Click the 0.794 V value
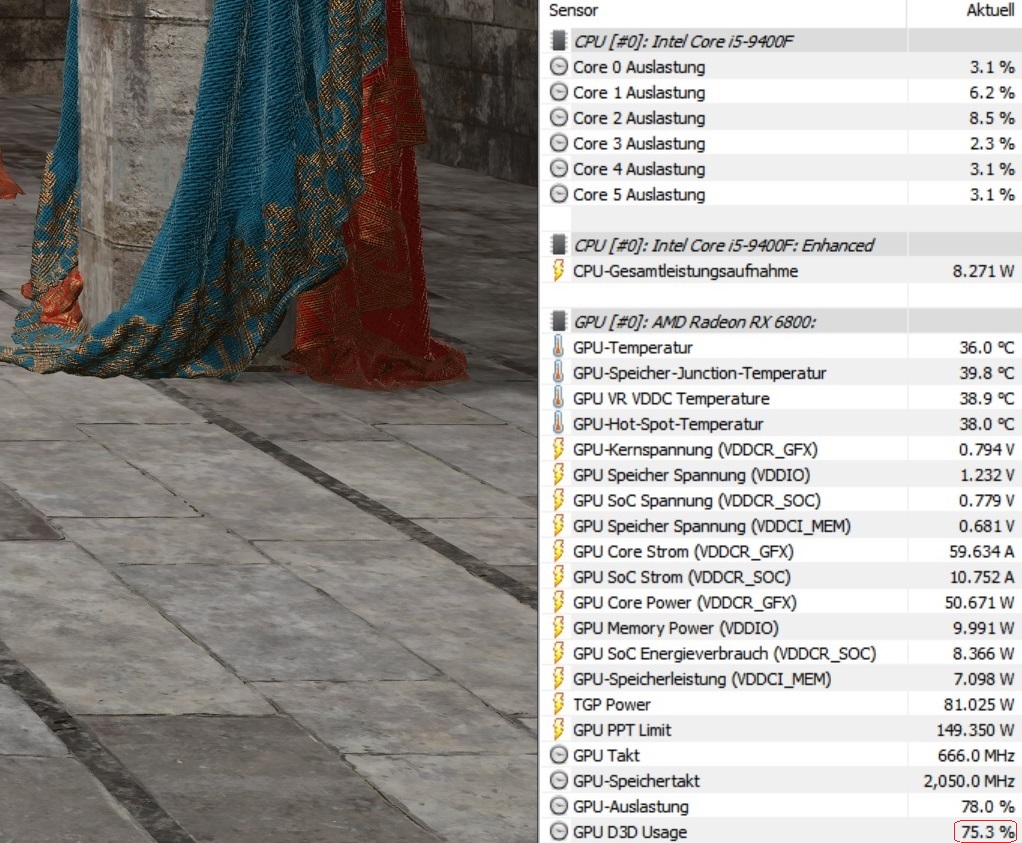Screen dimensions: 1022x843 click(x=987, y=449)
